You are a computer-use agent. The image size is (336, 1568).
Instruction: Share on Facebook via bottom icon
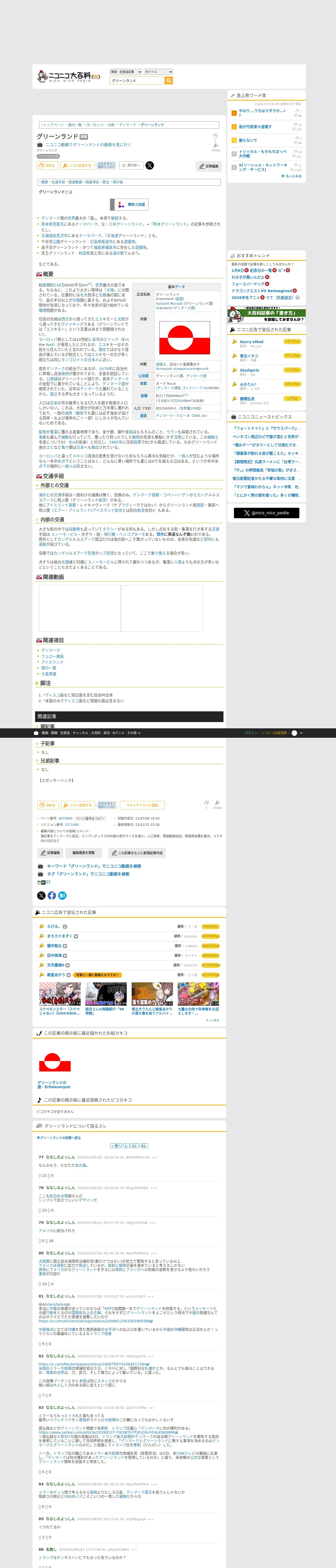coord(52,895)
